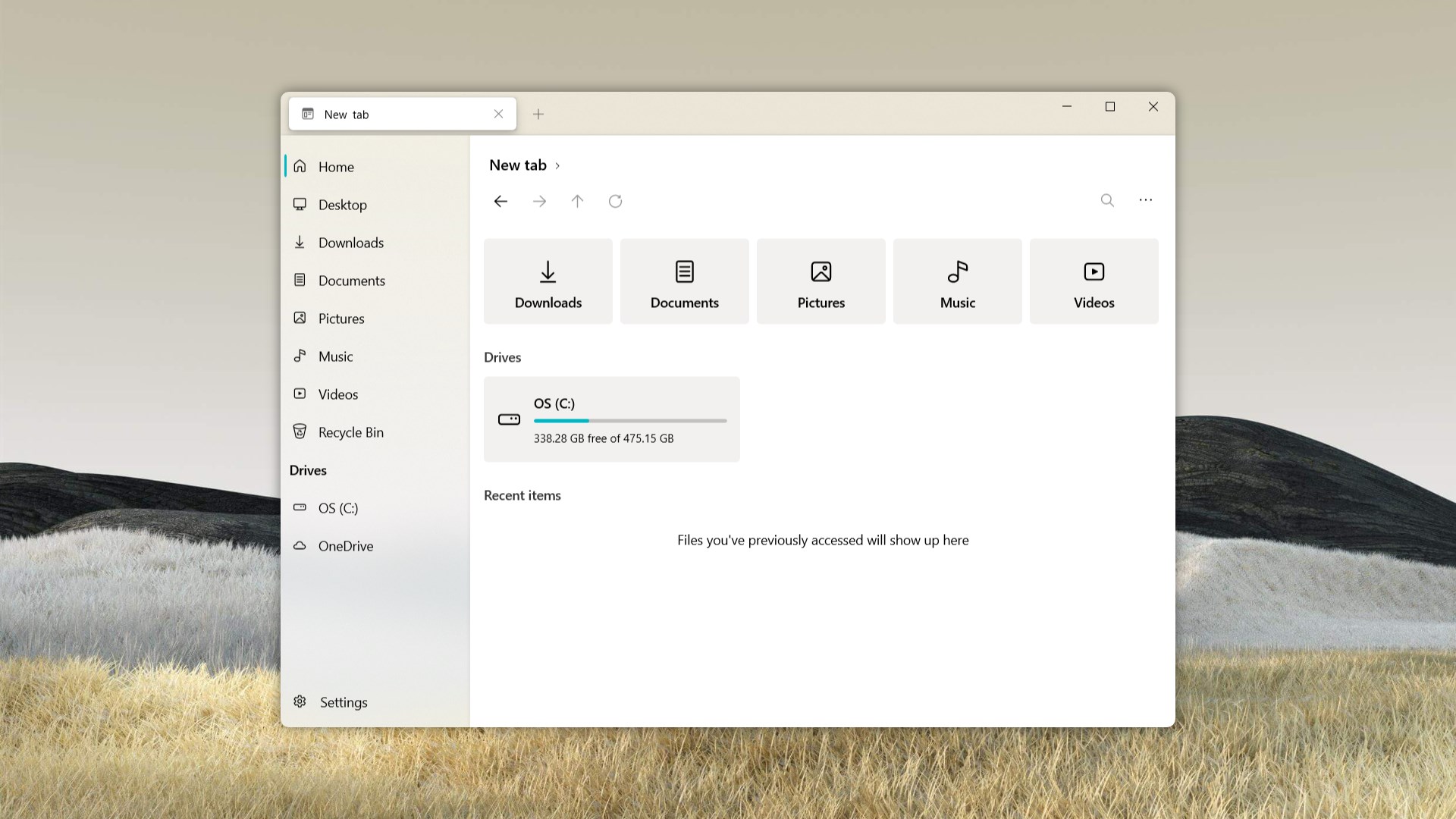
Task: Open the Videos tile
Action: point(1094,281)
